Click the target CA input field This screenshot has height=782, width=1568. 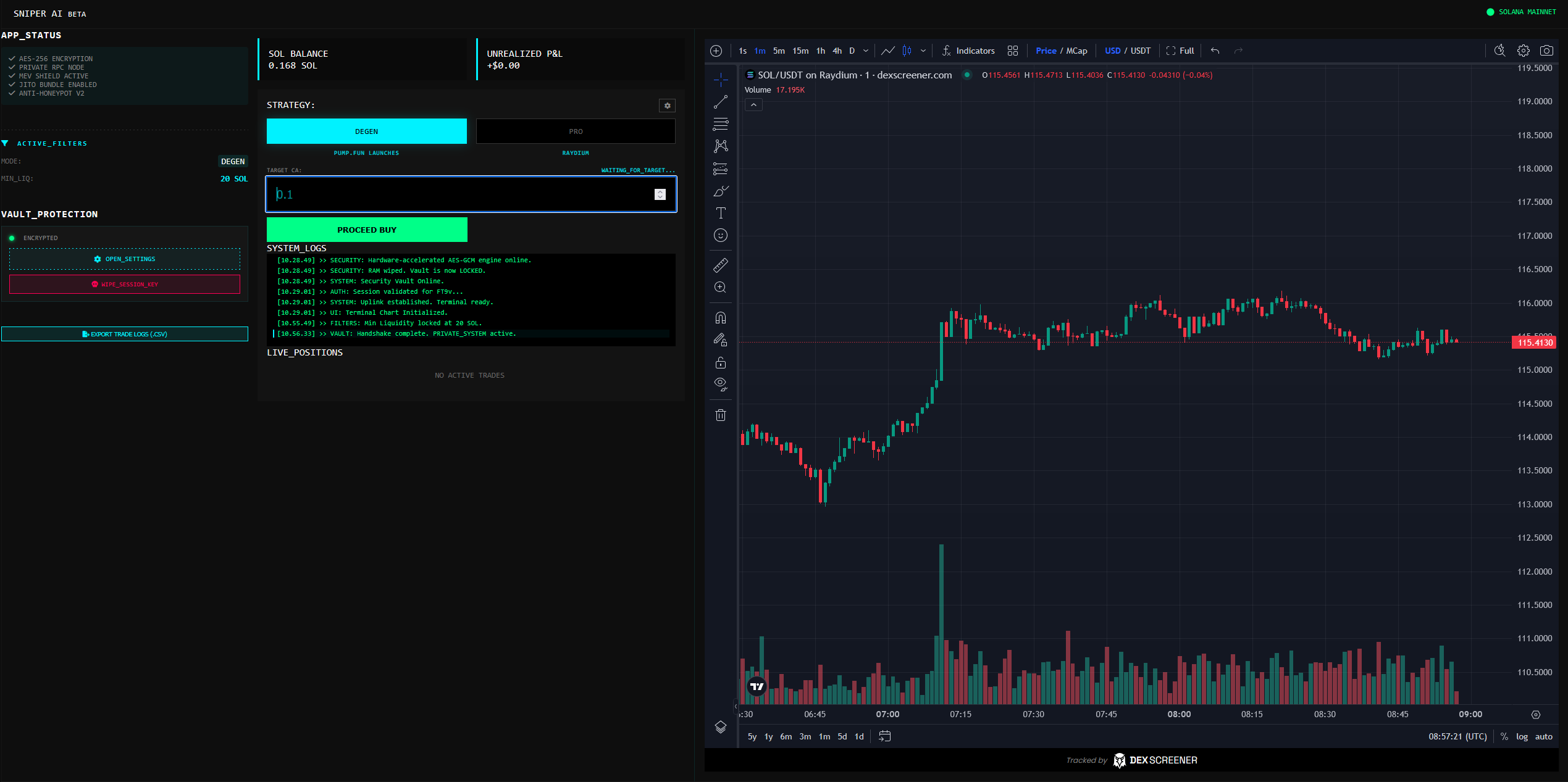(463, 194)
